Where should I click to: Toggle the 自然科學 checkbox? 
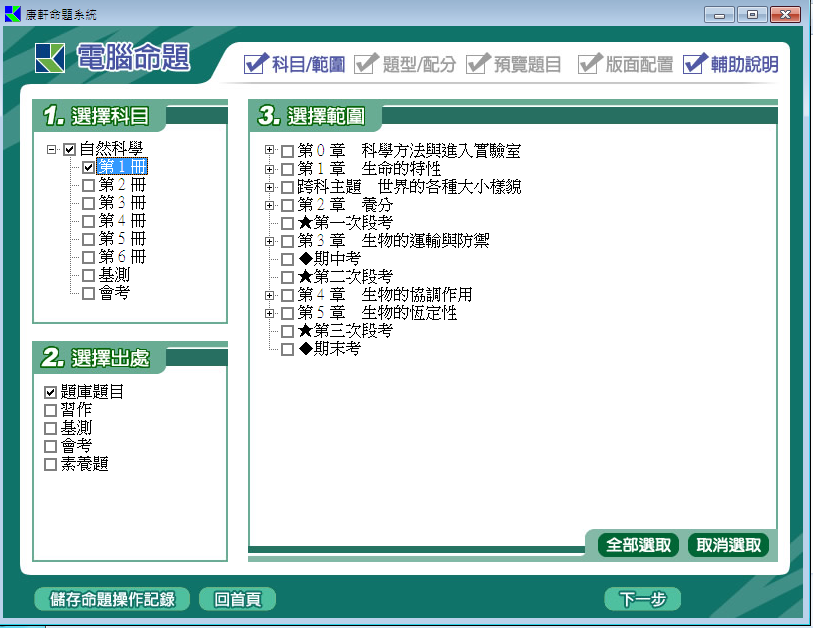[69, 150]
